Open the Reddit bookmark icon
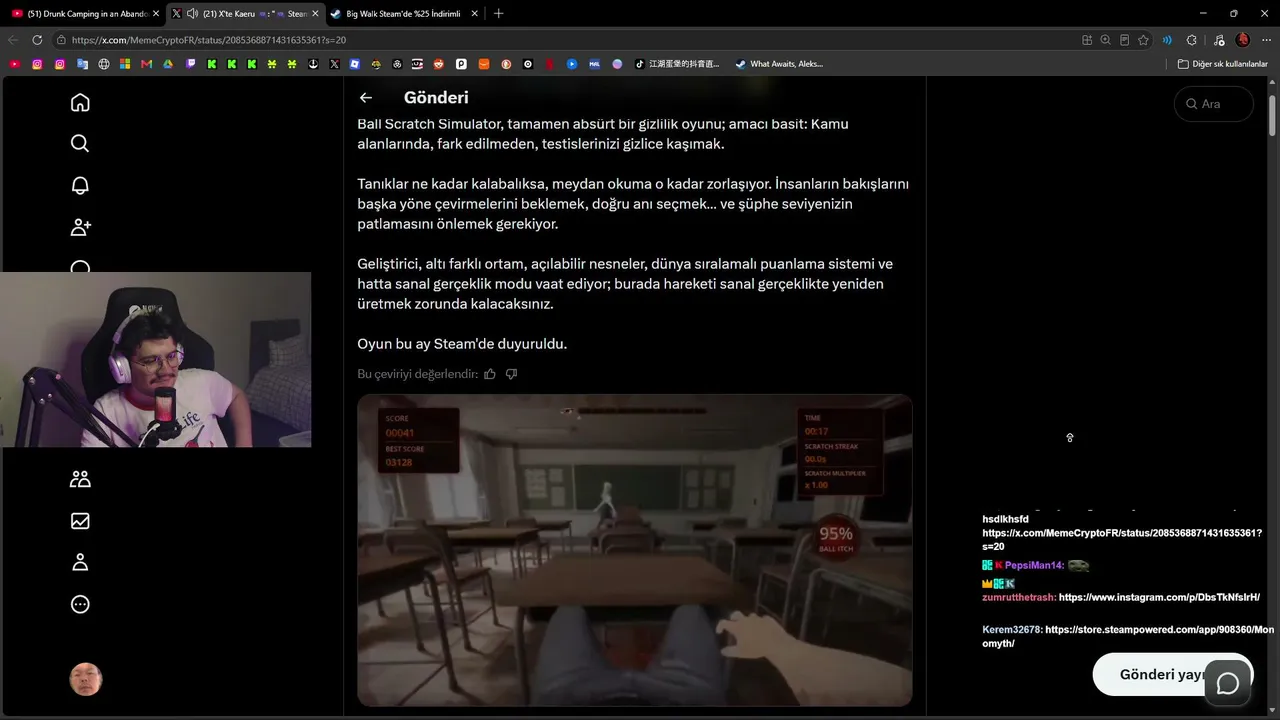This screenshot has height=720, width=1280. (x=439, y=64)
